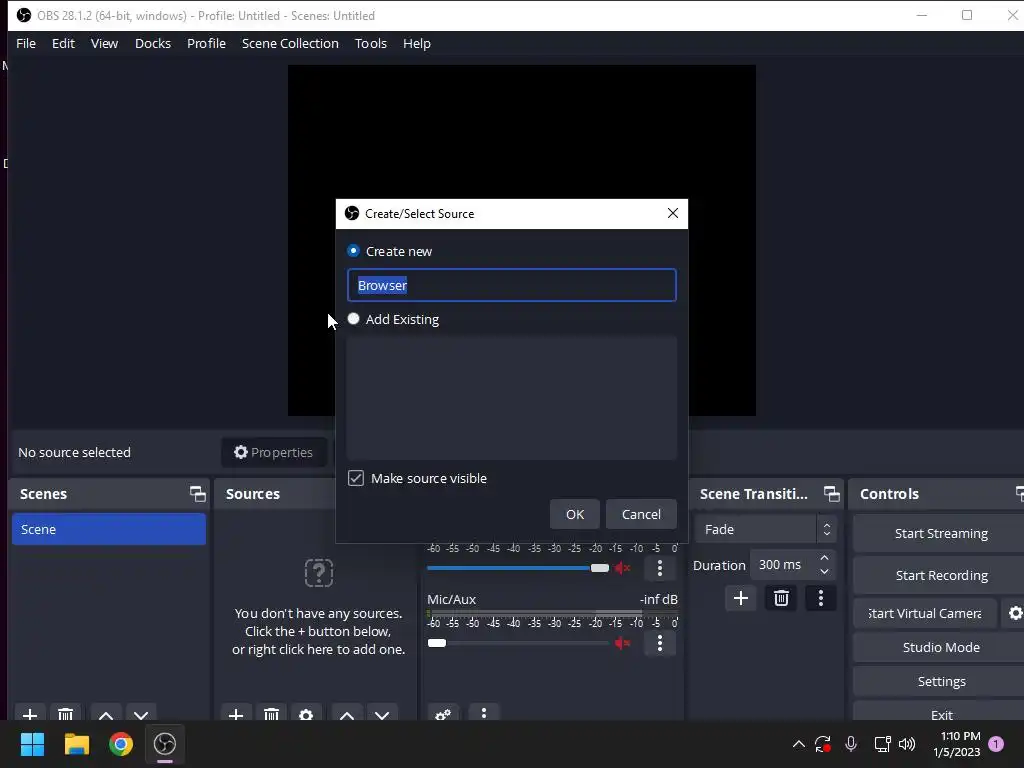1024x768 pixels.
Task: Add a new scene transition with plus icon
Action: tap(741, 598)
